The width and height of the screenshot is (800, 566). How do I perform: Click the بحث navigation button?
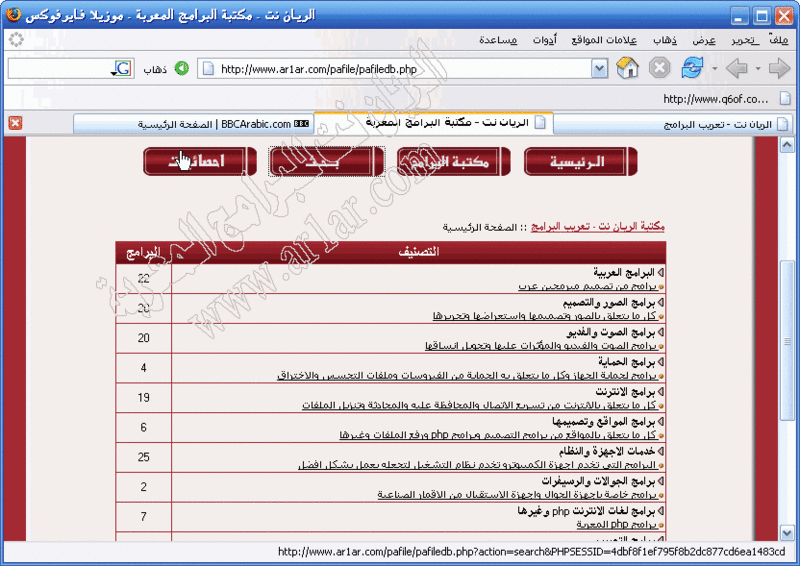point(327,162)
